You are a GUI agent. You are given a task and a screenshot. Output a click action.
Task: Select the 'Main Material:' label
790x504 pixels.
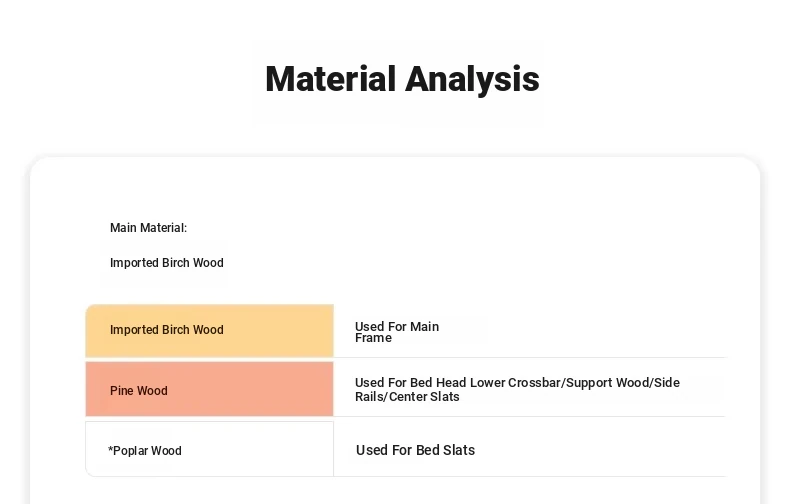coord(148,228)
